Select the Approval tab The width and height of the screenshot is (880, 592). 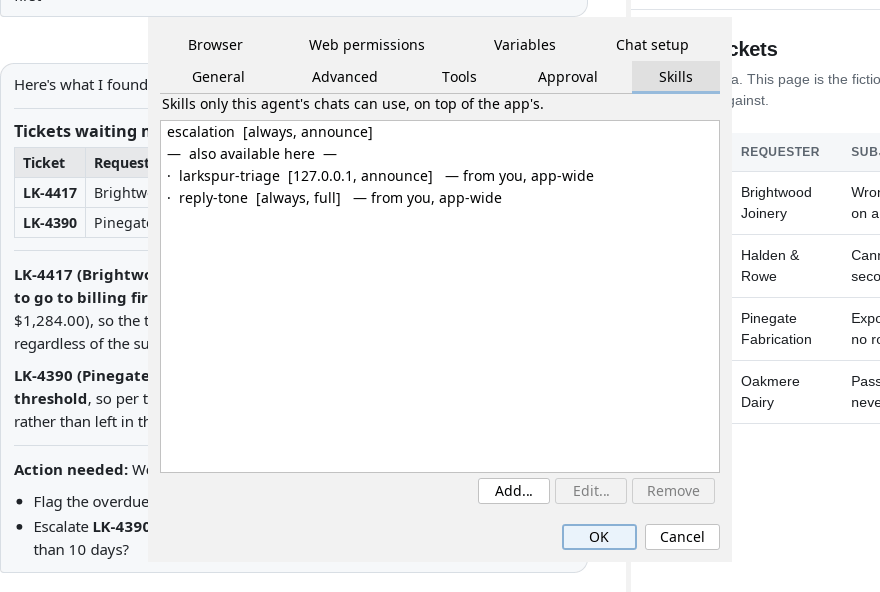(x=567, y=77)
